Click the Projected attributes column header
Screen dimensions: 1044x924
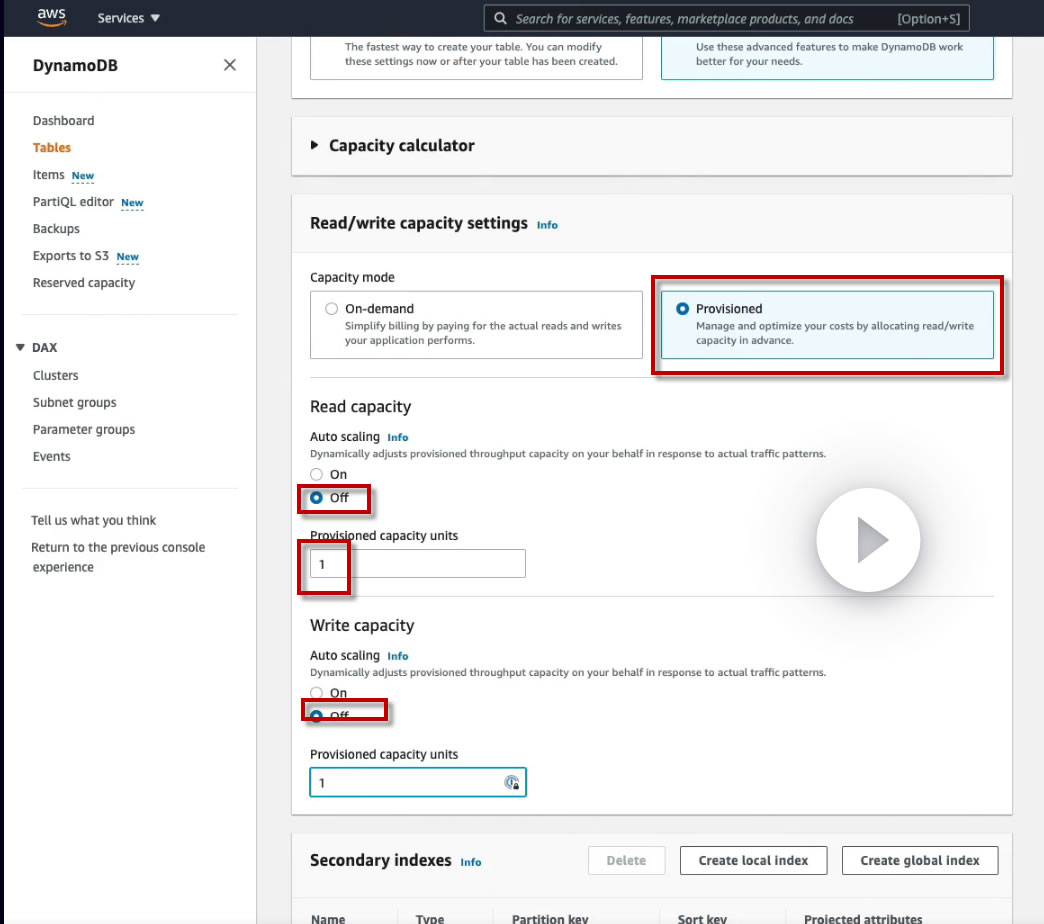click(x=863, y=918)
